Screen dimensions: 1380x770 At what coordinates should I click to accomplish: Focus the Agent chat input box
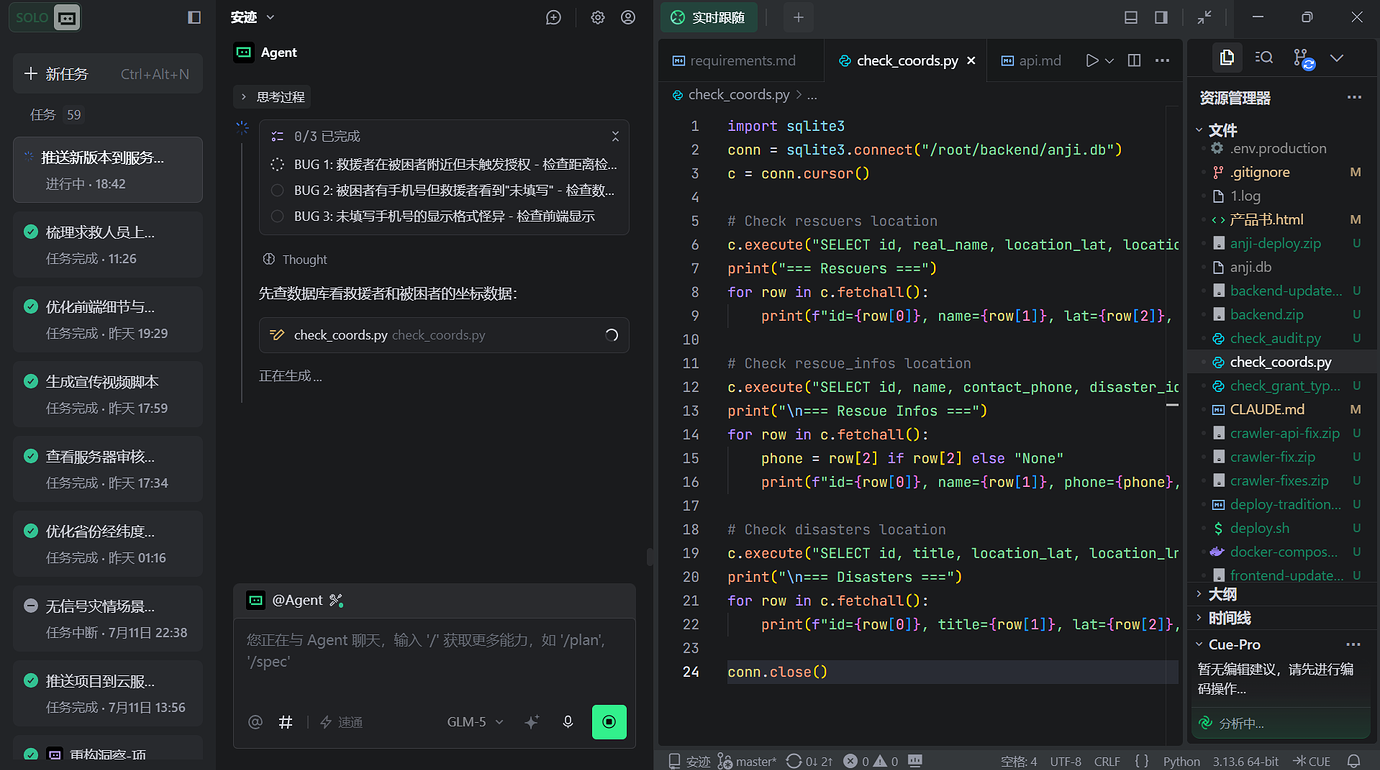coord(435,650)
